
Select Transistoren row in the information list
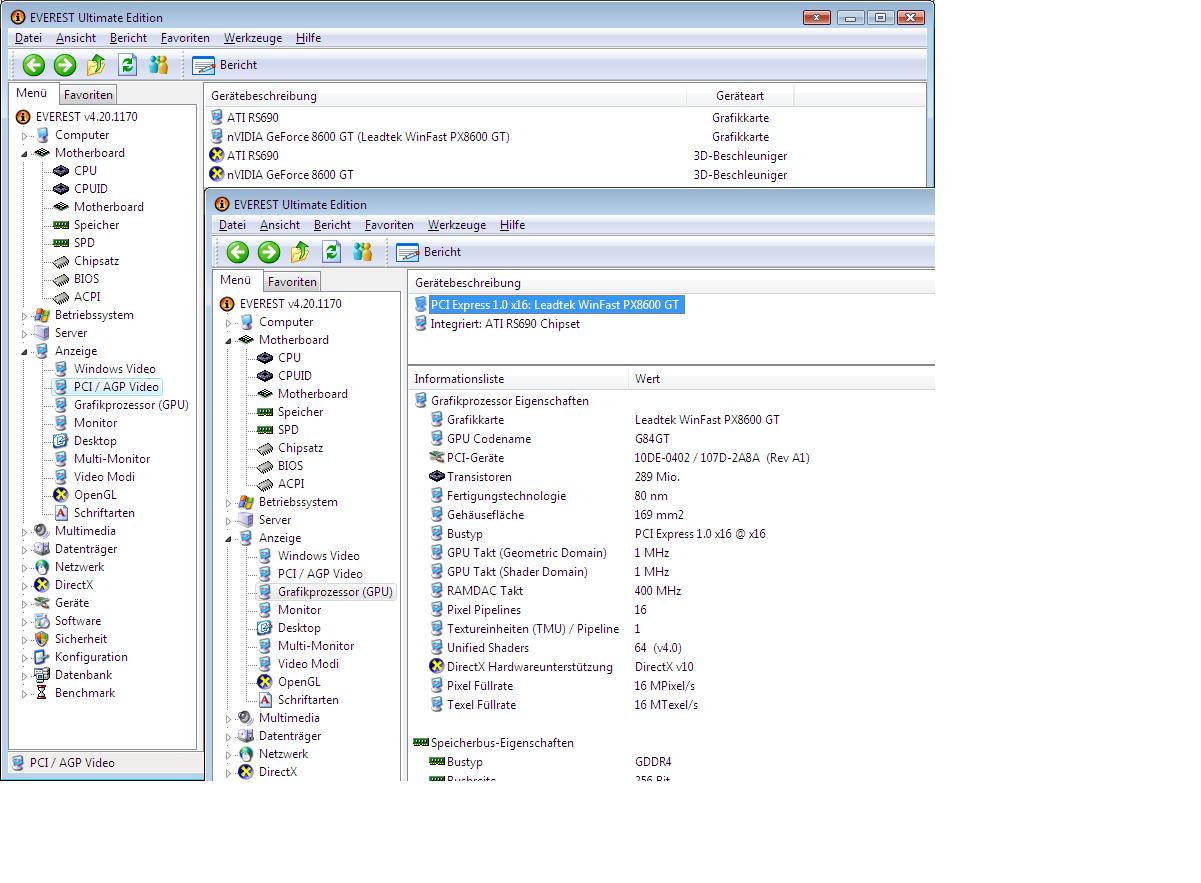click(672, 477)
